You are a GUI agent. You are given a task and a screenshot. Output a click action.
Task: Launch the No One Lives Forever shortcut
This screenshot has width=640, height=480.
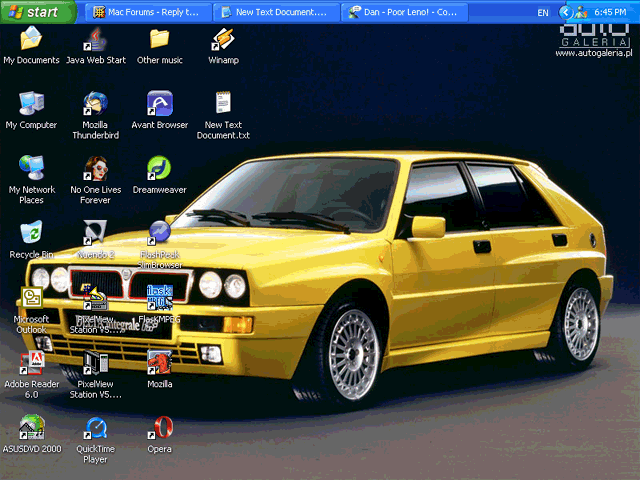point(95,168)
